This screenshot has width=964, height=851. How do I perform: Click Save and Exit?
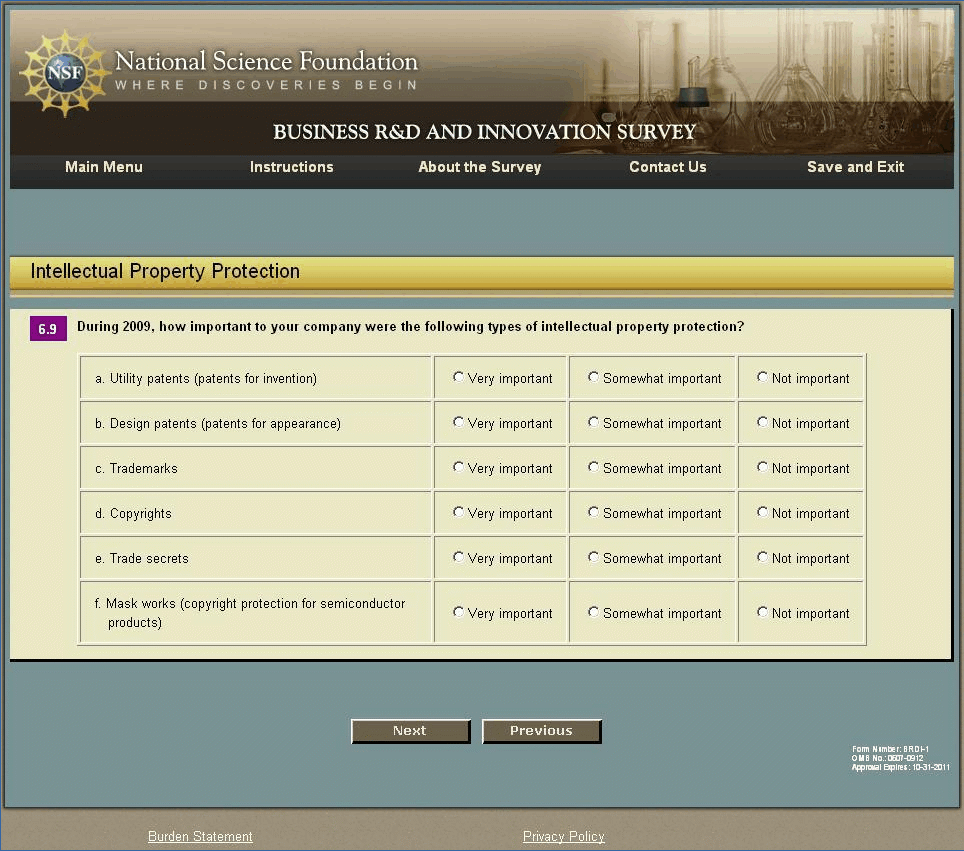tap(855, 167)
